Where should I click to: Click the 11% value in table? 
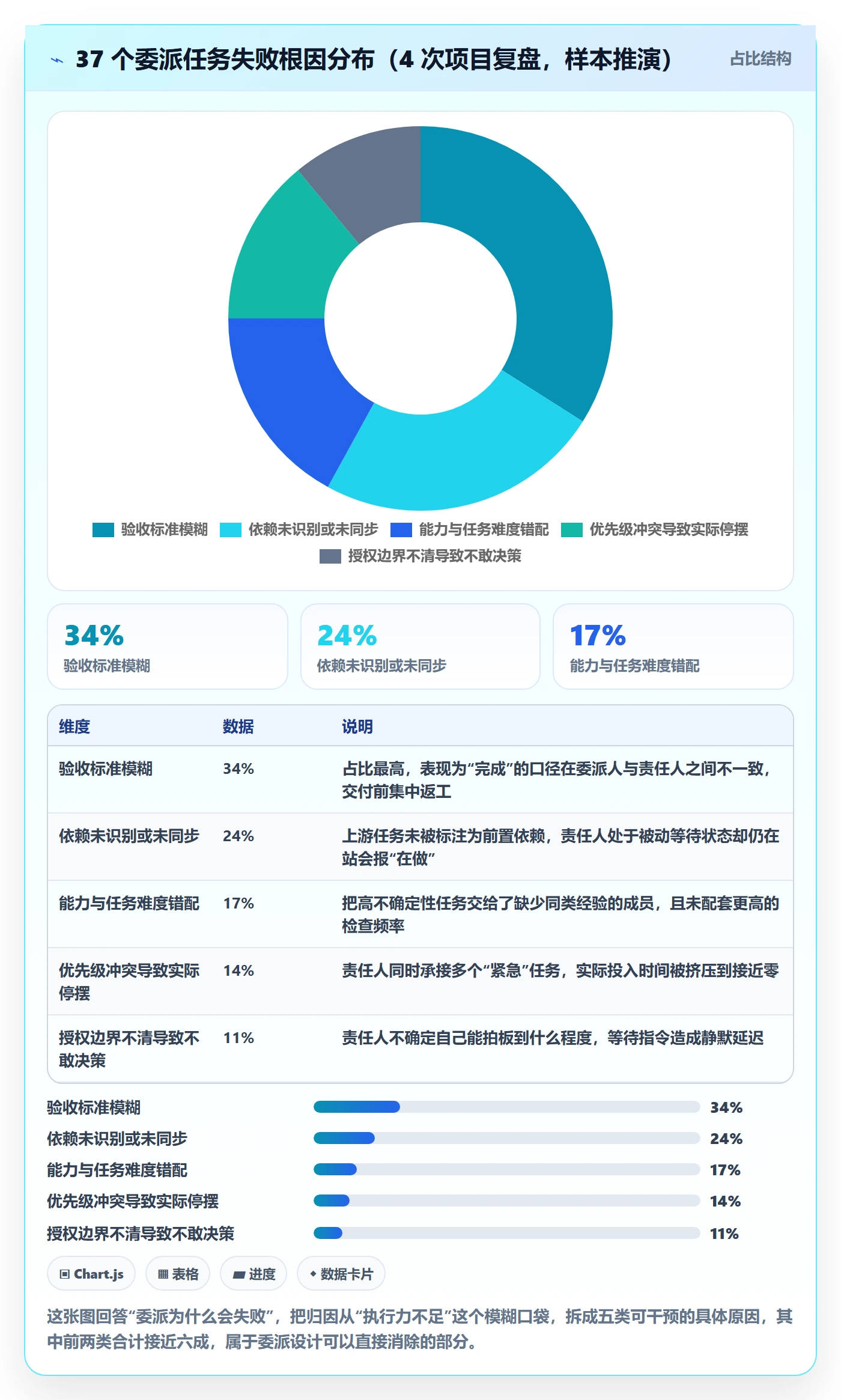(238, 1038)
